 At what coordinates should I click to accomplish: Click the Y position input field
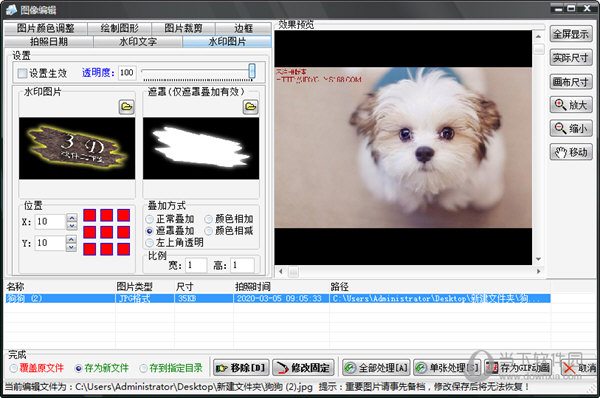pos(51,243)
